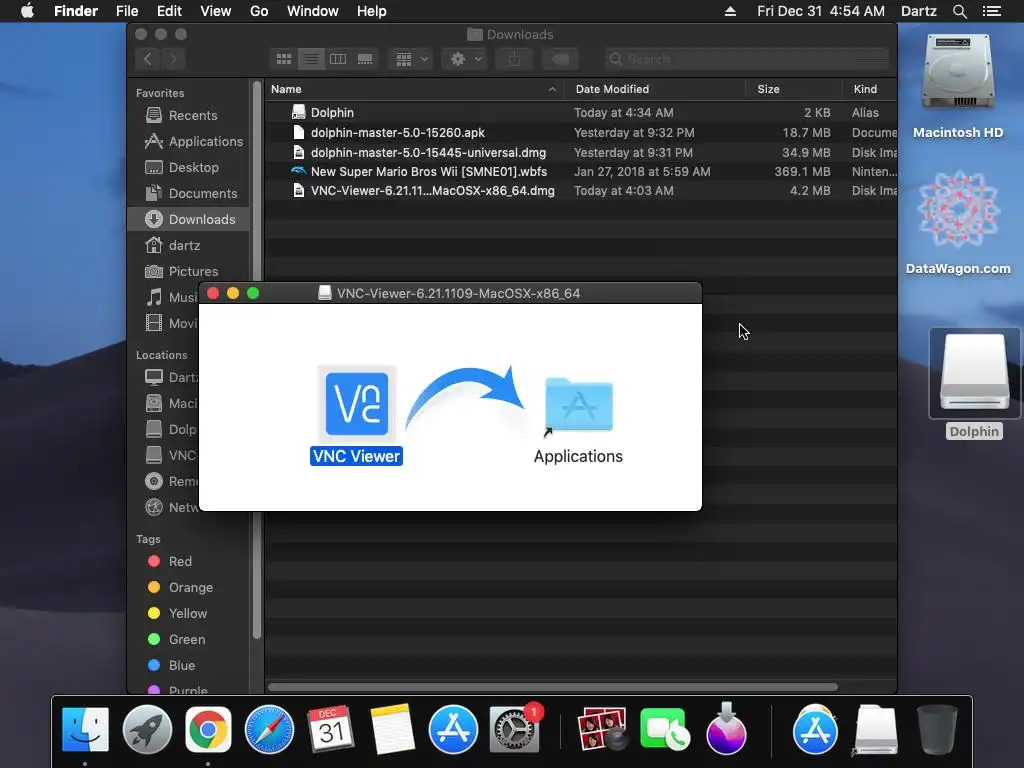Viewport: 1024px width, 768px height.
Task: Switch Finder to list view
Action: 311,59
